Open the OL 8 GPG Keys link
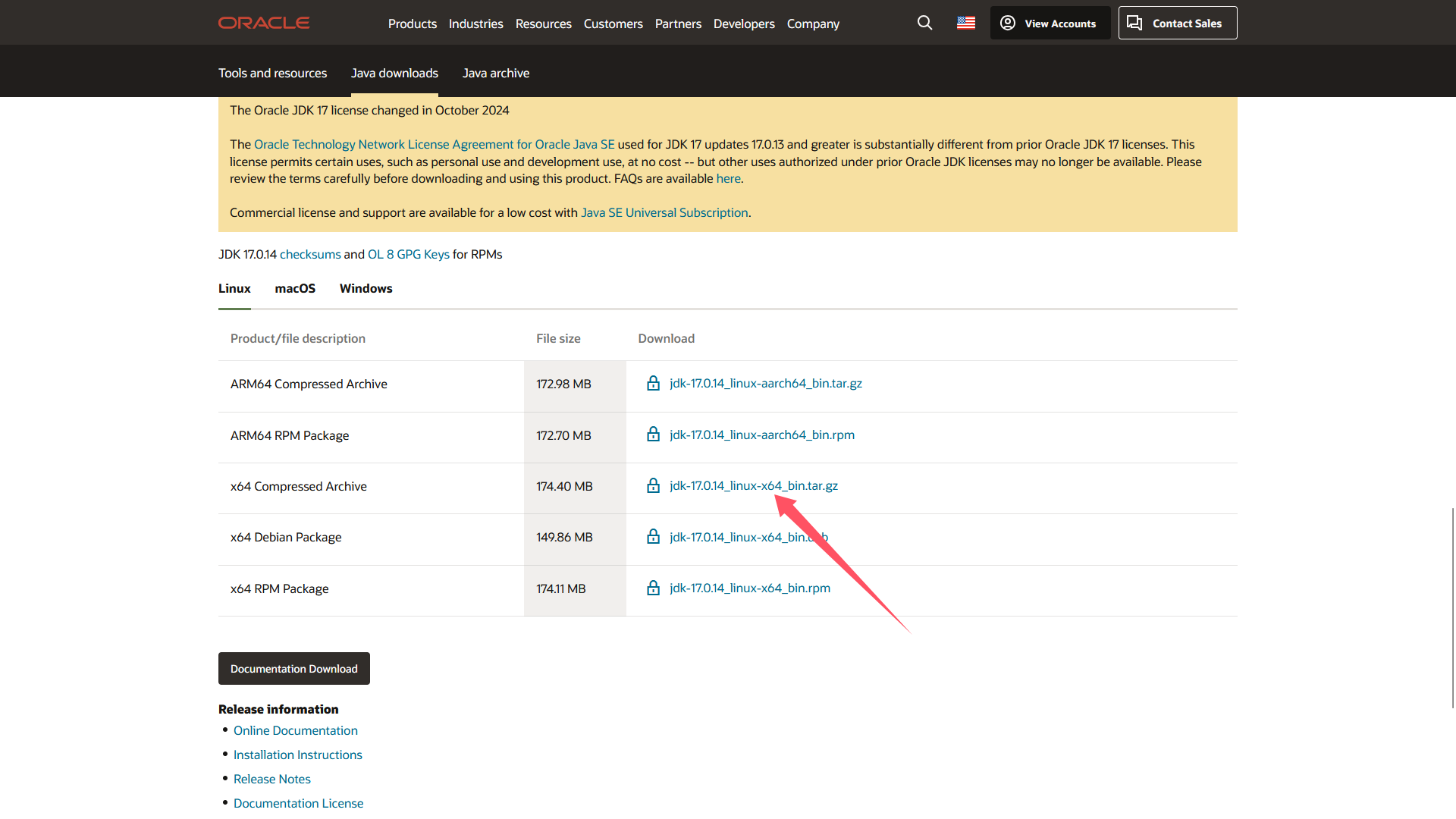 click(409, 254)
